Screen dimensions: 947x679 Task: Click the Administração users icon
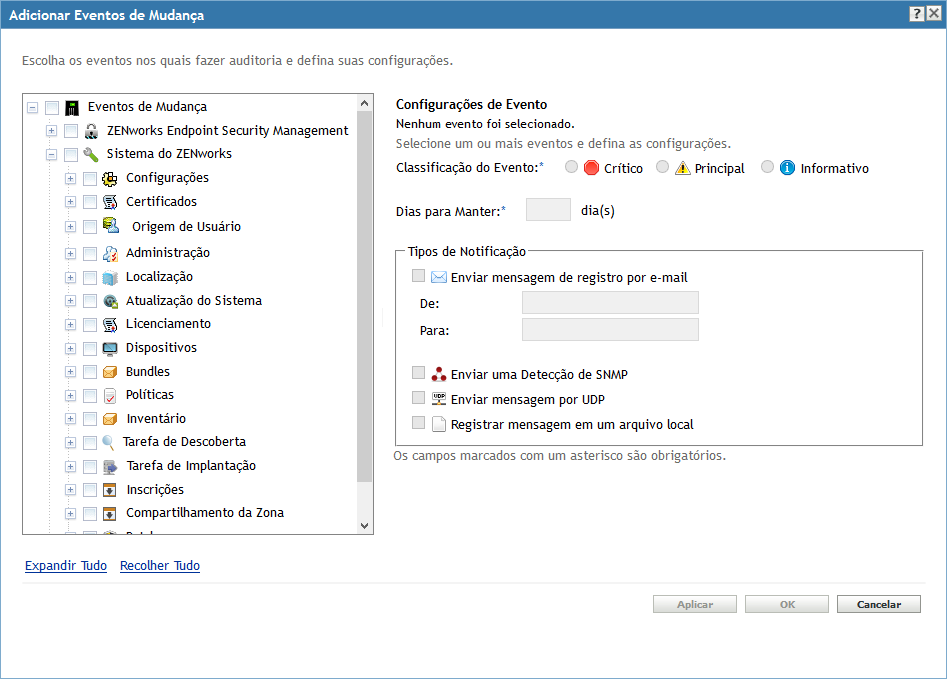pyautogui.click(x=110, y=253)
